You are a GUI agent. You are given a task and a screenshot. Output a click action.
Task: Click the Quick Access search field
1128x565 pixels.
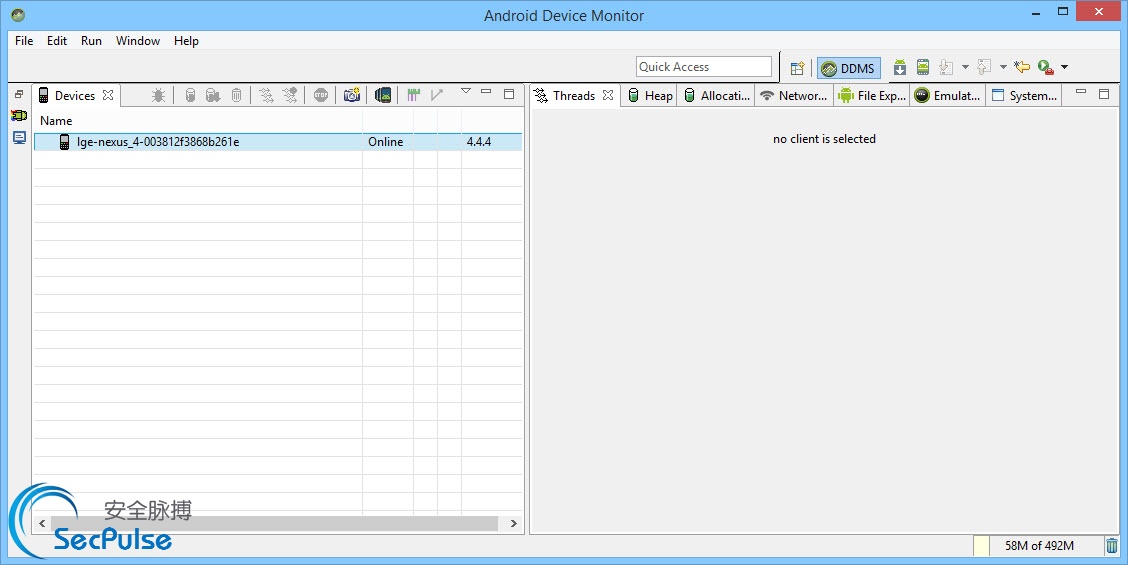pos(704,66)
